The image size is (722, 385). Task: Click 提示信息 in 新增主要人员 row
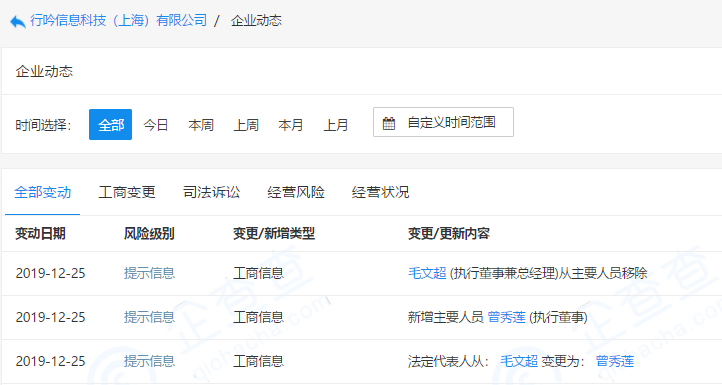click(149, 317)
